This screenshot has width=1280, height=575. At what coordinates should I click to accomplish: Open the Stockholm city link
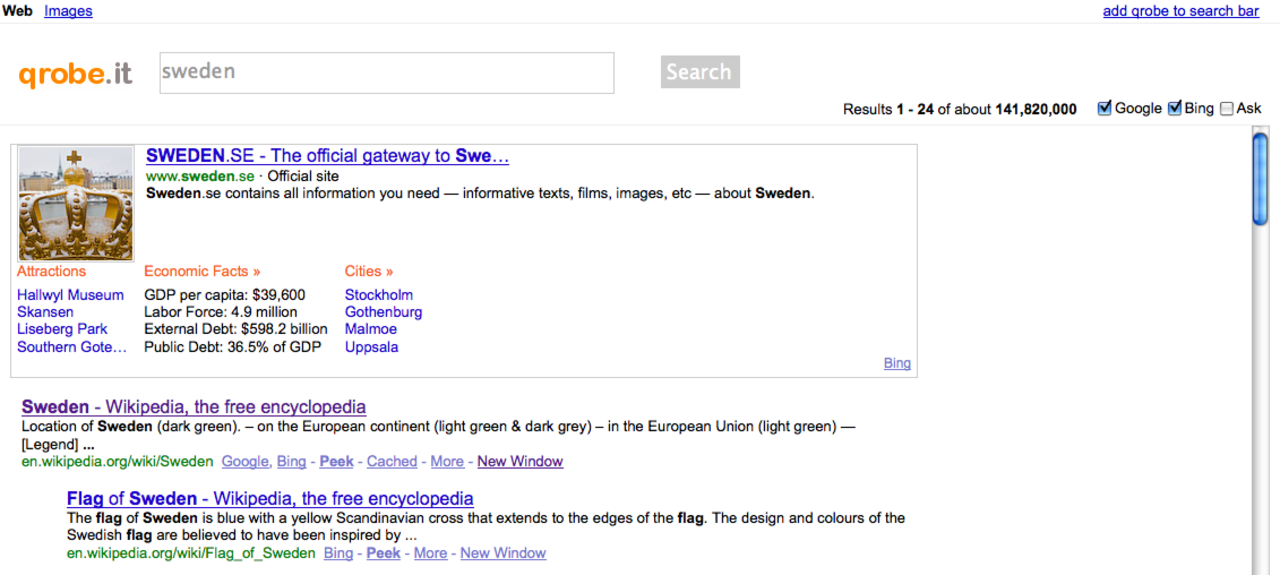[x=379, y=295]
